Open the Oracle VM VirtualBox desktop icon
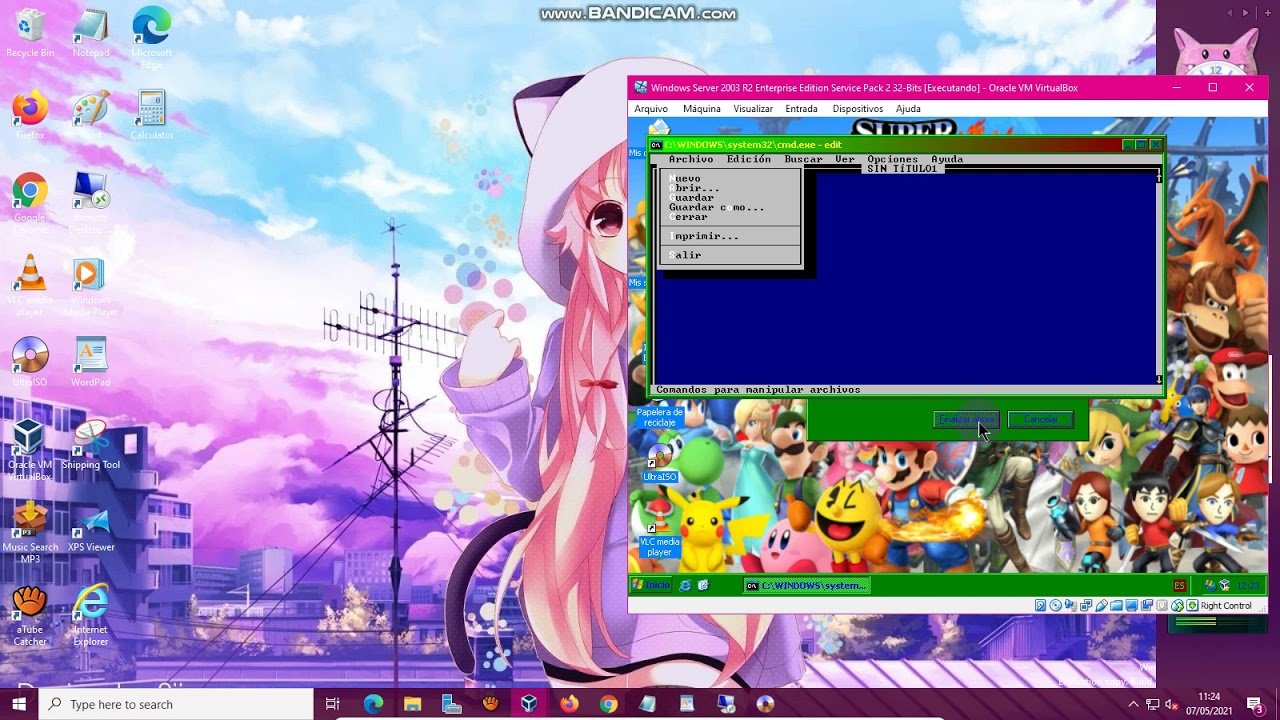 coord(30,450)
